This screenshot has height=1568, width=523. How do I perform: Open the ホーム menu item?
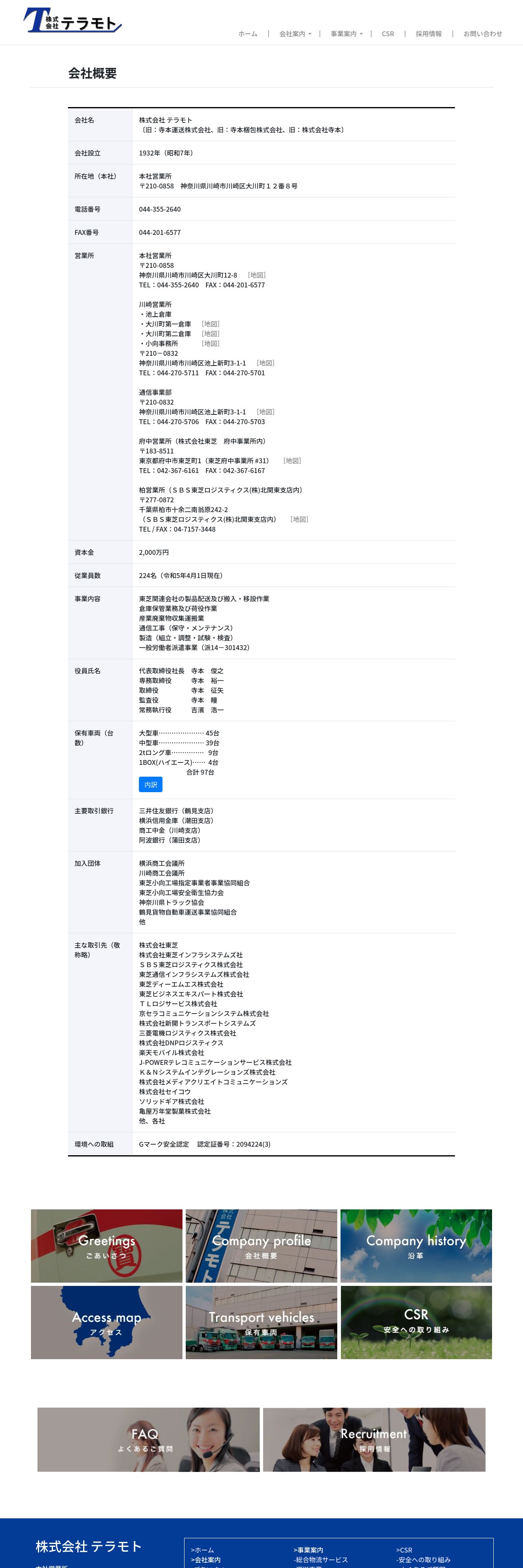click(248, 34)
